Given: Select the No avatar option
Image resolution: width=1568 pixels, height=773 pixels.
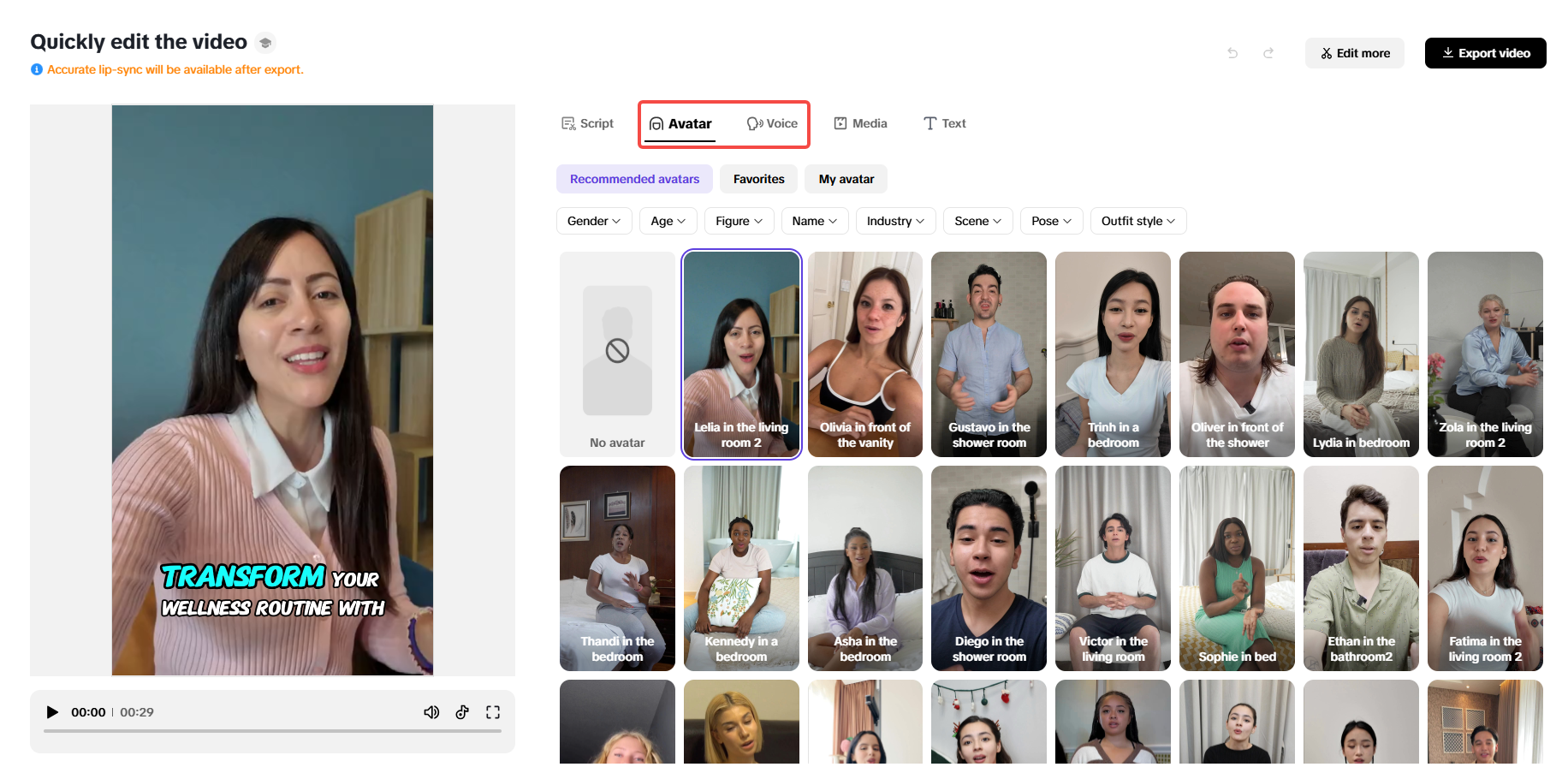Looking at the screenshot, I should click(616, 354).
